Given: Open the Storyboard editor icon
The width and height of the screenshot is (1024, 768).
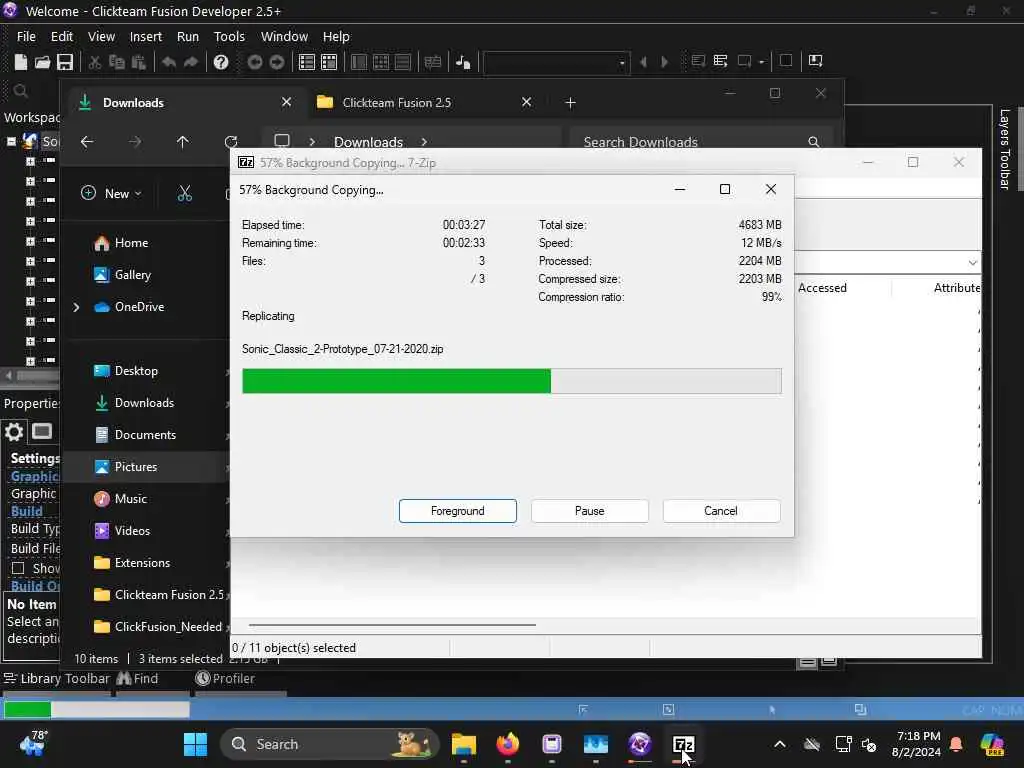Looking at the screenshot, I should (307, 61).
